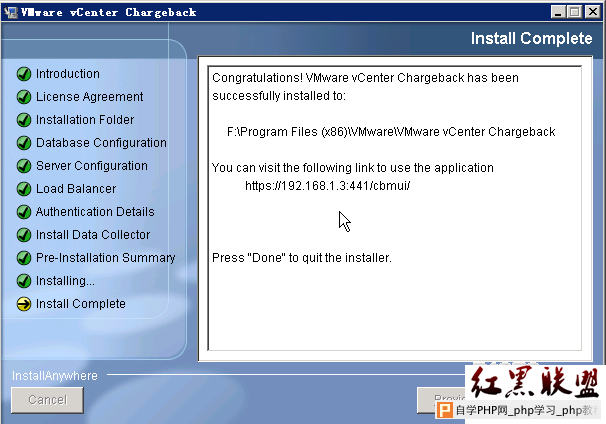Click the Load Balancer step label

pos(76,189)
